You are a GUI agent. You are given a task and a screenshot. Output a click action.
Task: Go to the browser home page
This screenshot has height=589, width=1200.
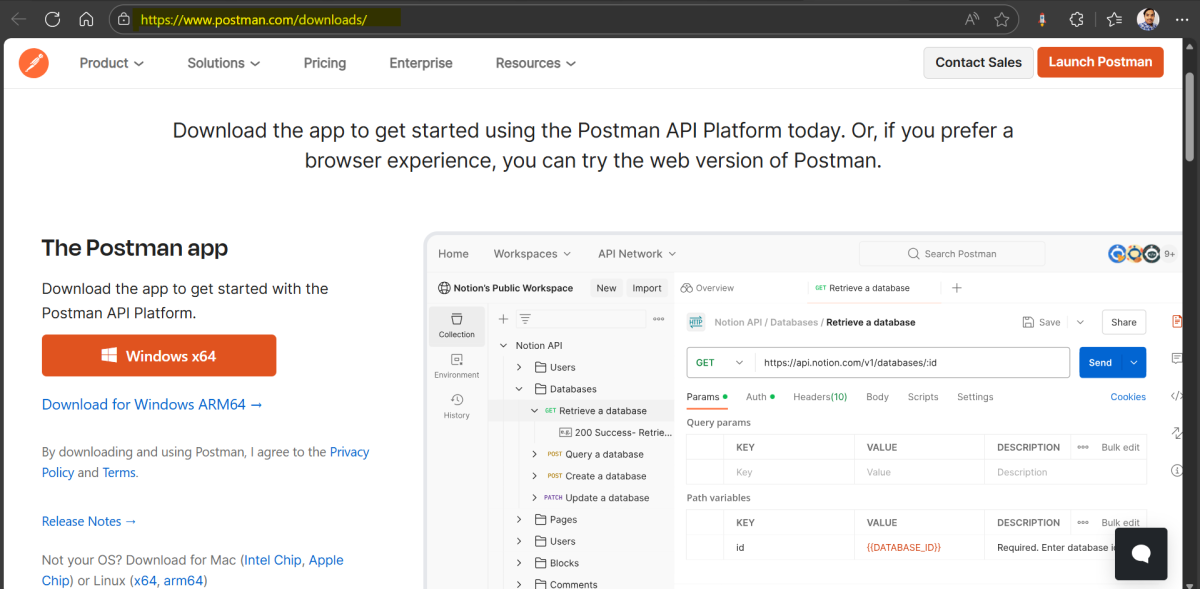[x=86, y=19]
